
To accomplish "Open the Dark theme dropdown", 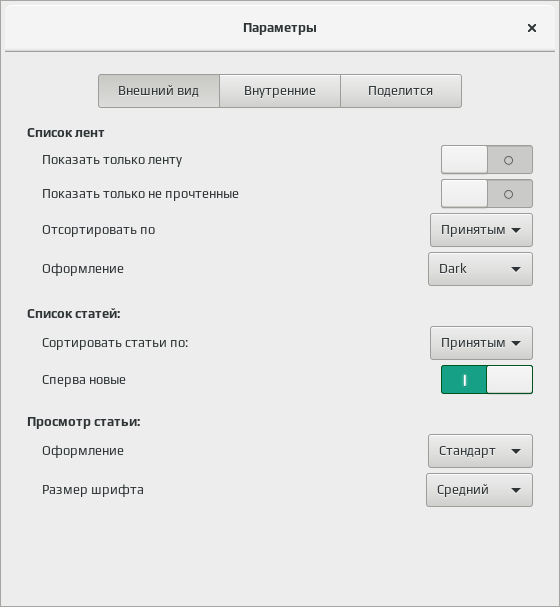I will click(480, 269).
